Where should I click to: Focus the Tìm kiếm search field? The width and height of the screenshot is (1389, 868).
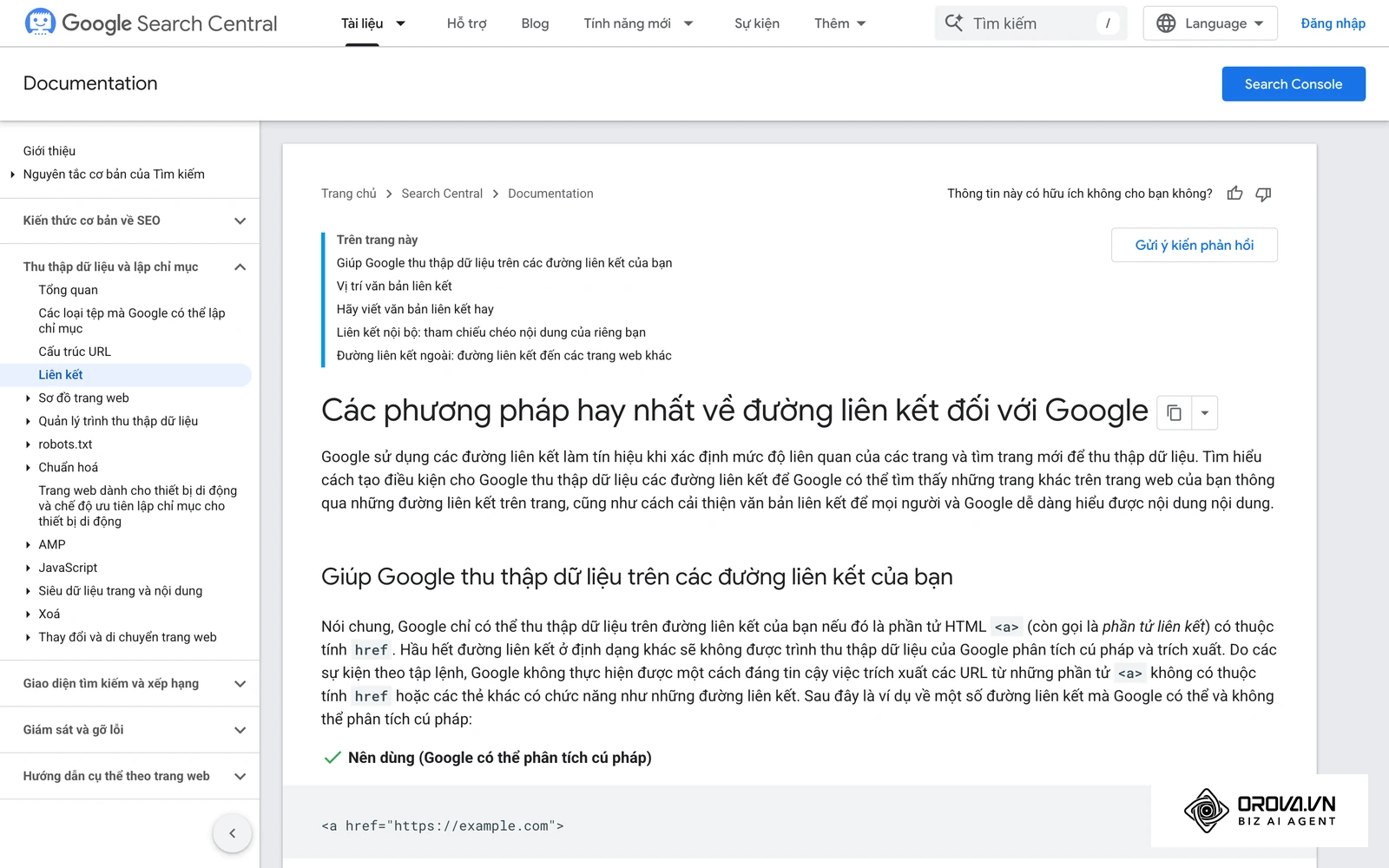(1030, 23)
